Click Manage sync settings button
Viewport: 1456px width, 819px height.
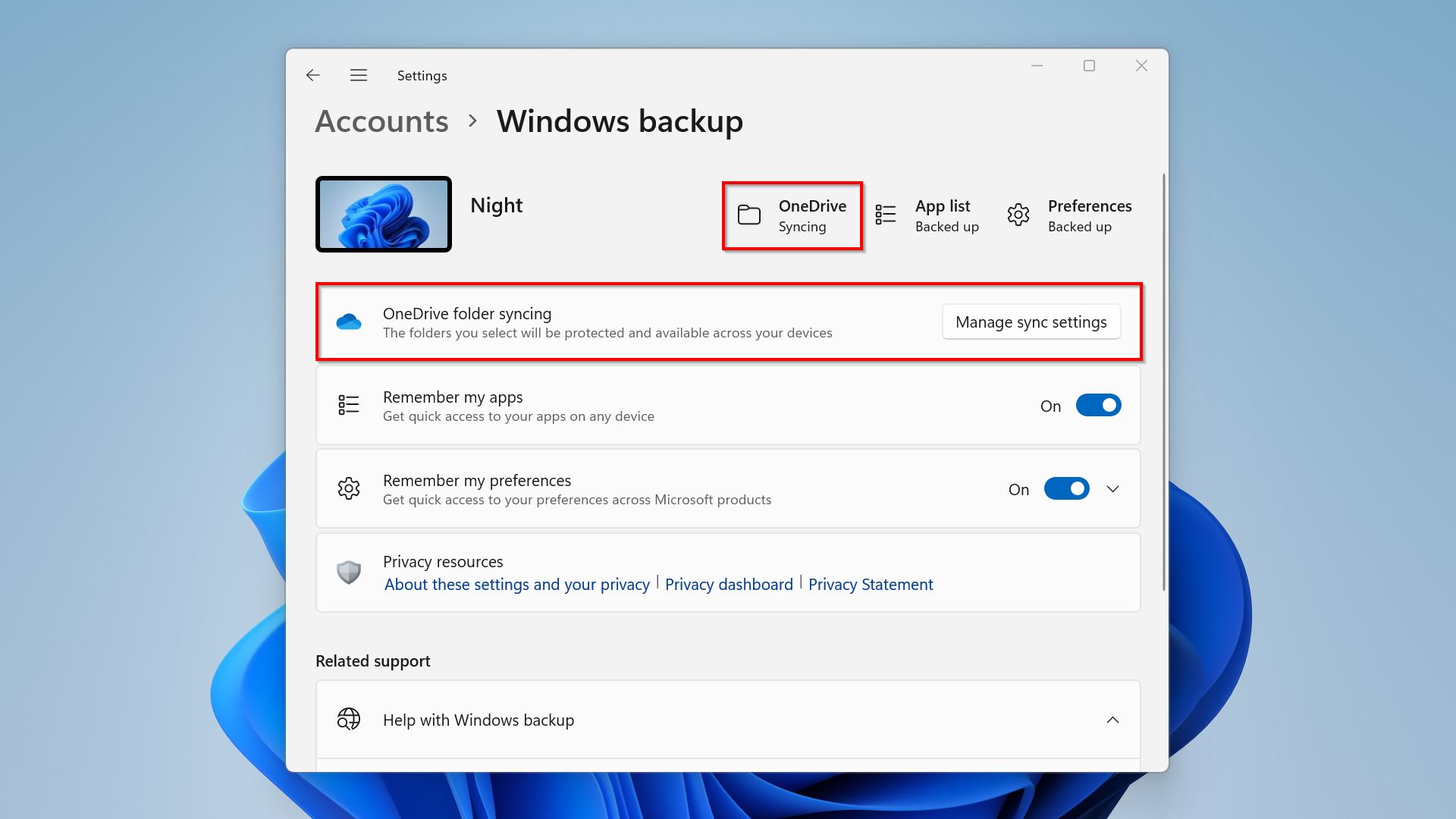coord(1030,321)
